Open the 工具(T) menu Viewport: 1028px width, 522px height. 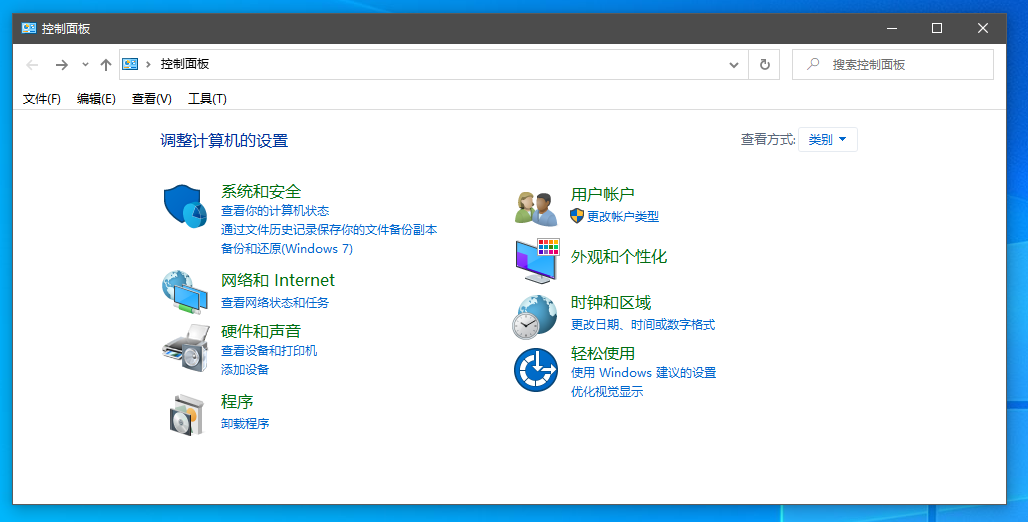(207, 99)
